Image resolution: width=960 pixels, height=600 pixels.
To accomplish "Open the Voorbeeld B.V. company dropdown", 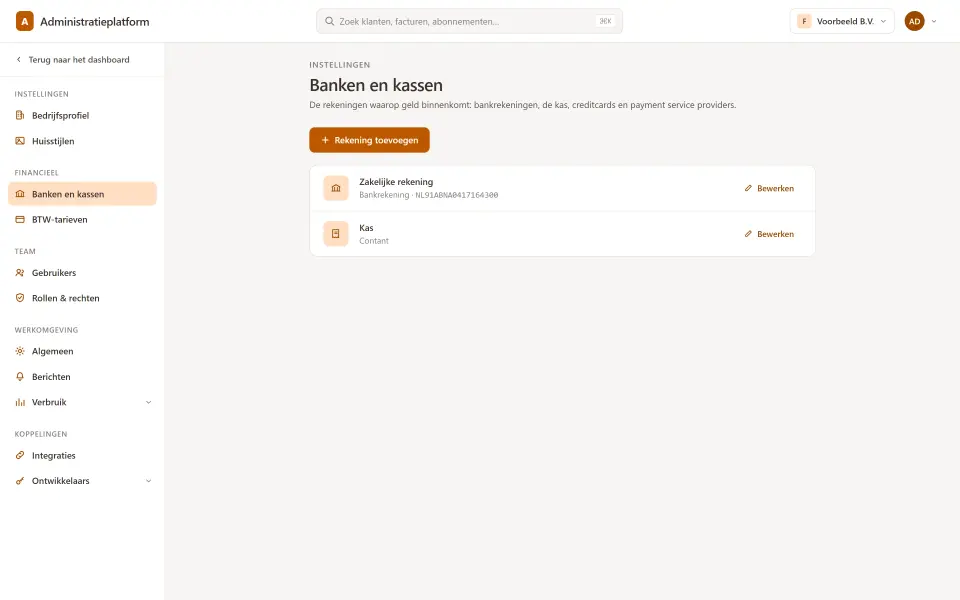I will coord(842,21).
